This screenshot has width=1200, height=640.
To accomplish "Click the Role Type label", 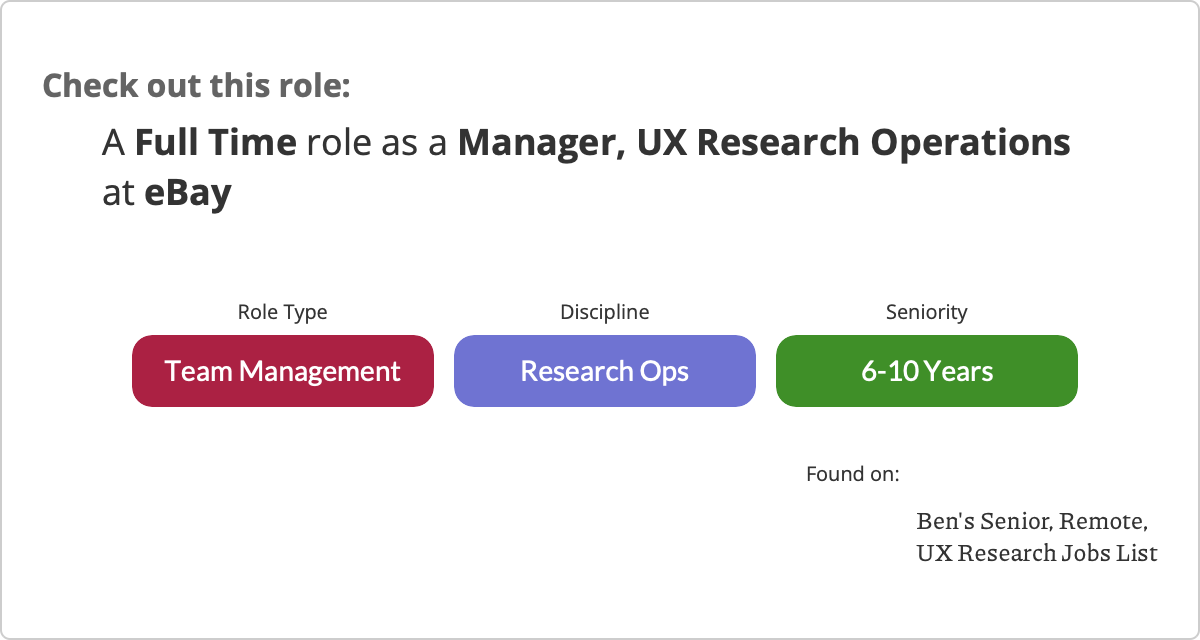I will point(282,312).
